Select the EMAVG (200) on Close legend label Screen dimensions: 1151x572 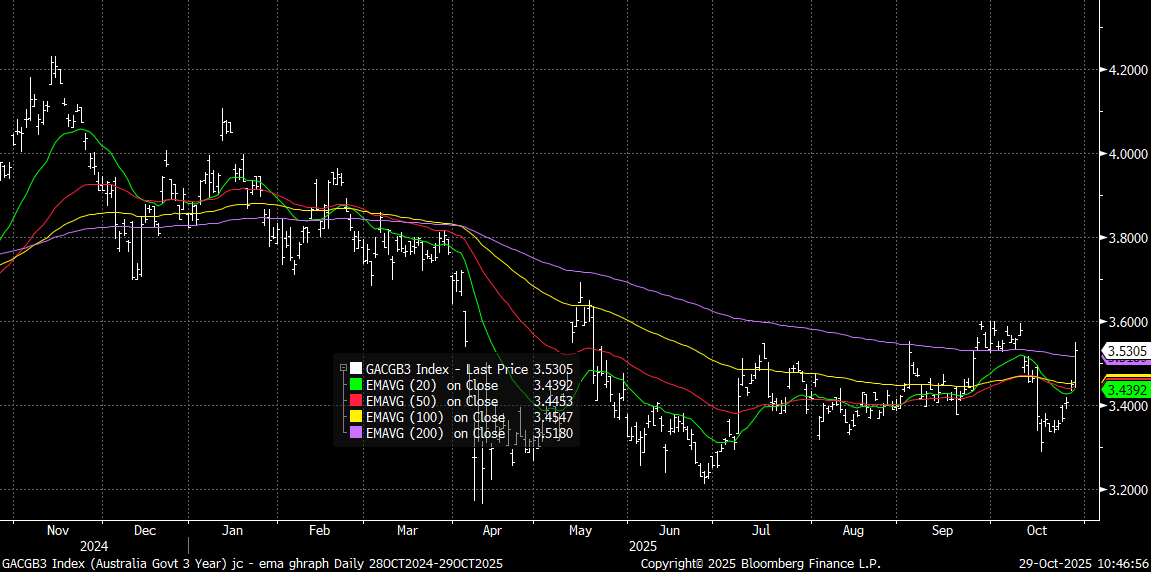[x=435, y=433]
